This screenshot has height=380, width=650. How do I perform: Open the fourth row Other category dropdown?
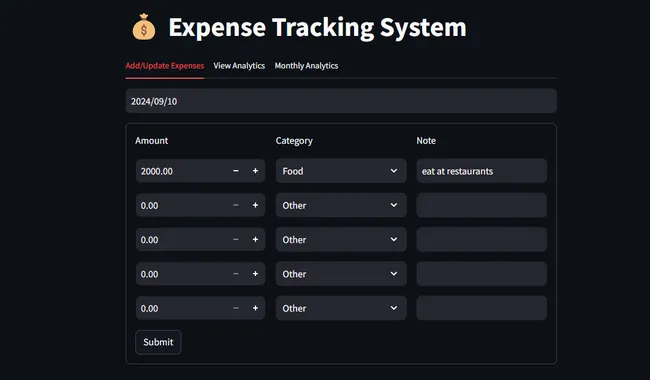coord(341,274)
